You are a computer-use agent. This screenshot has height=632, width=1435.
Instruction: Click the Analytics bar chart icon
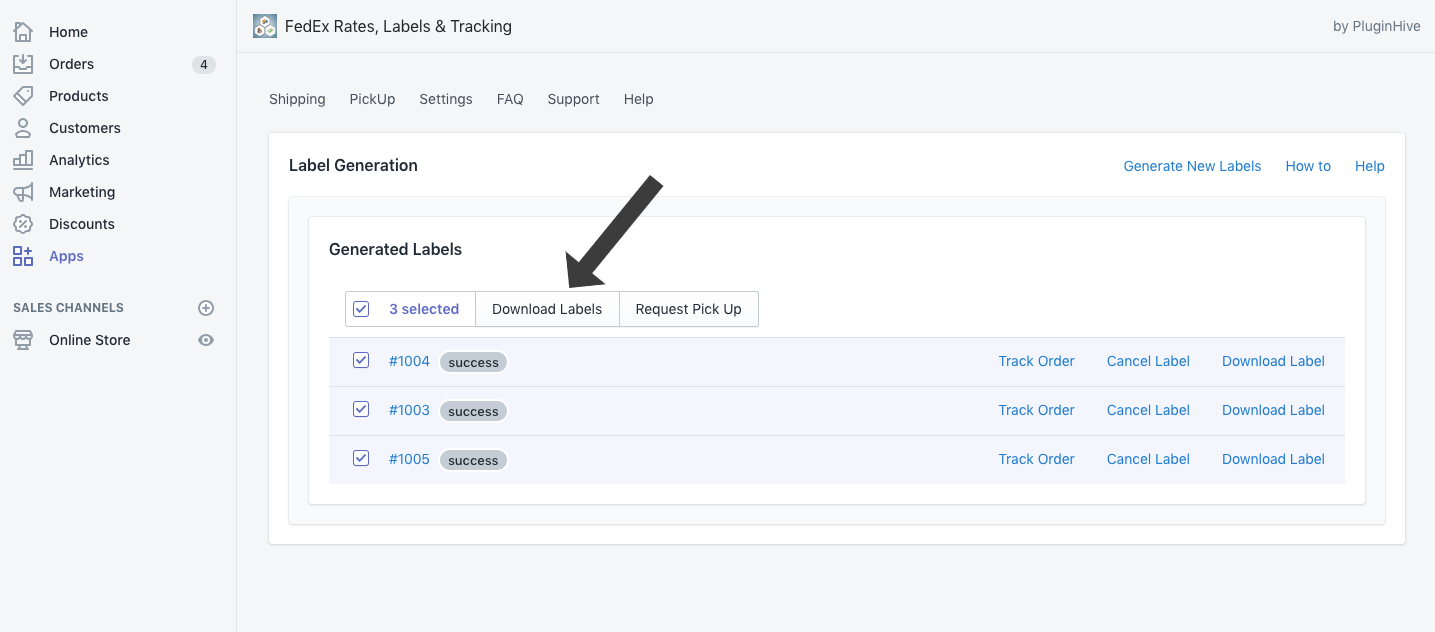click(23, 160)
